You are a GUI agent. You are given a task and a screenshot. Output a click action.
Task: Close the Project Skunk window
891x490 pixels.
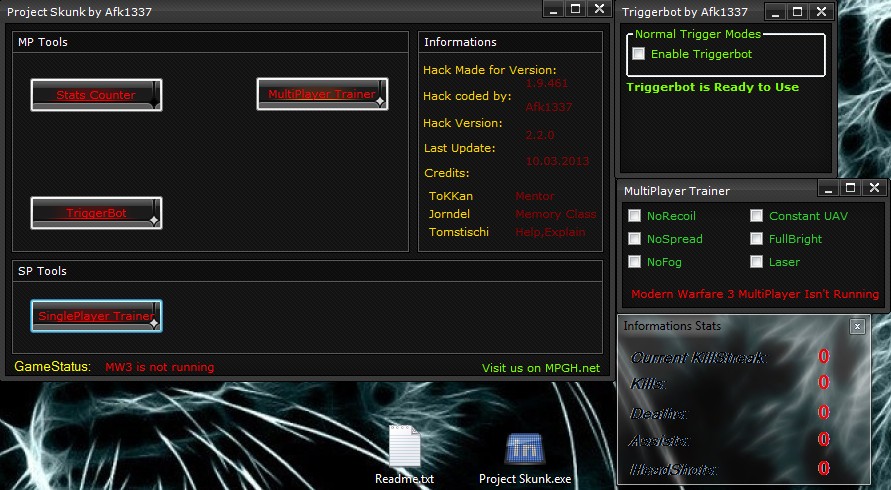599,9
